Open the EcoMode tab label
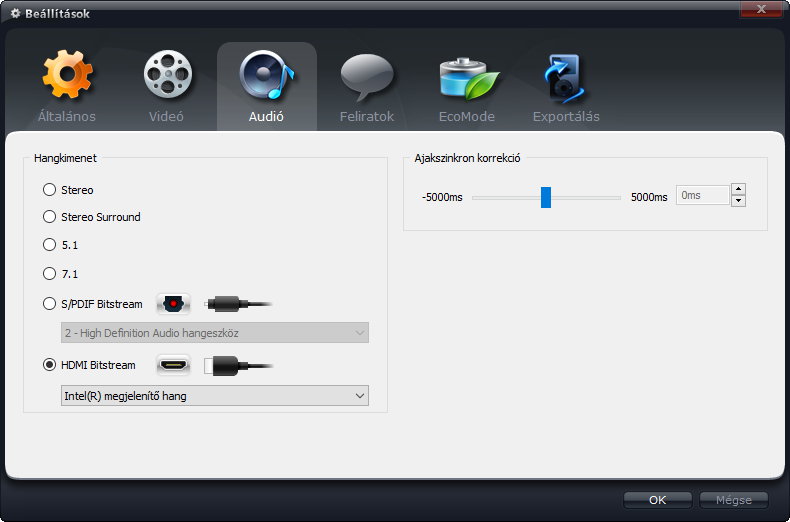 point(467,116)
